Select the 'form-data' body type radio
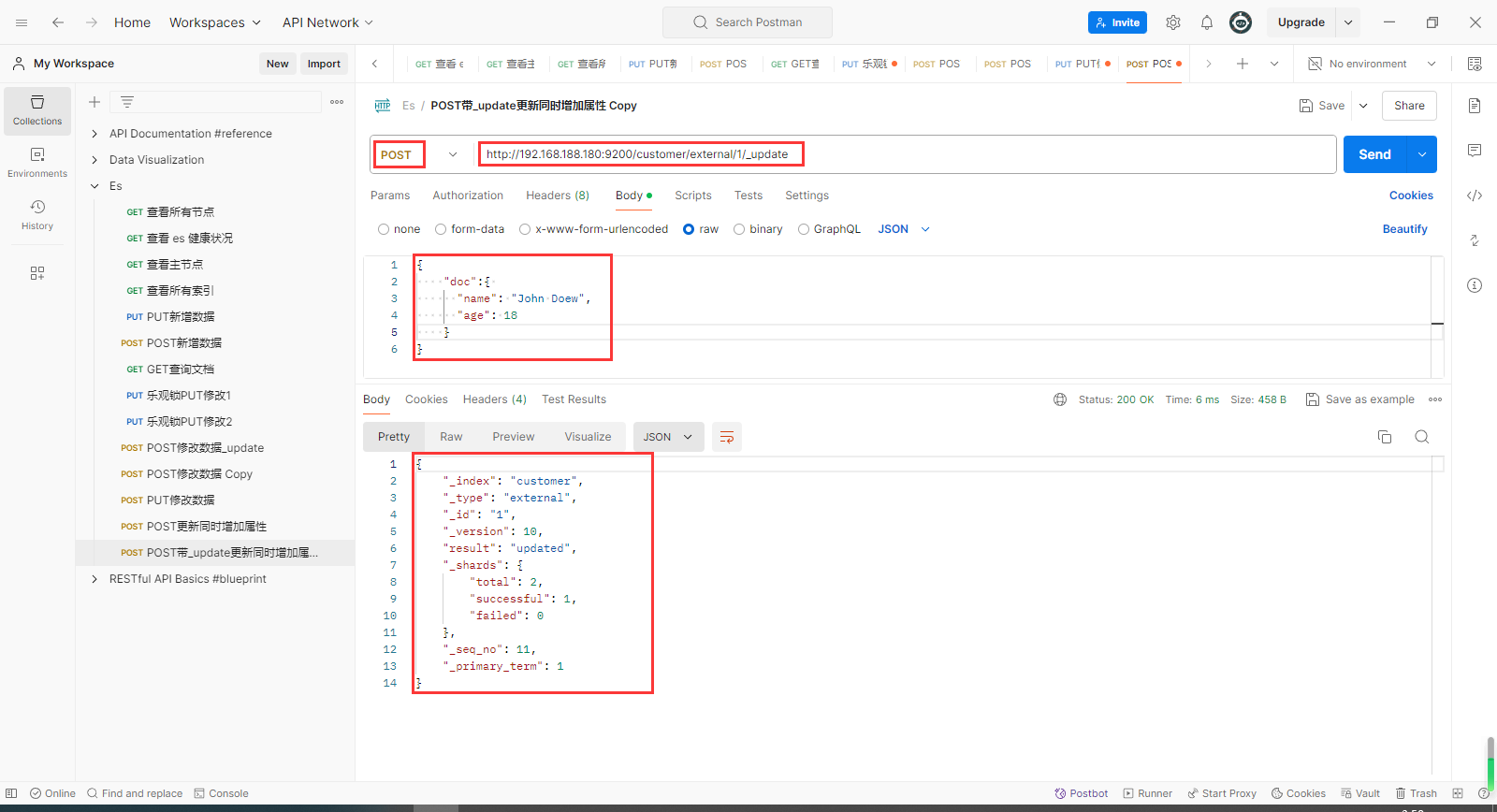The height and width of the screenshot is (812, 1497). click(441, 229)
